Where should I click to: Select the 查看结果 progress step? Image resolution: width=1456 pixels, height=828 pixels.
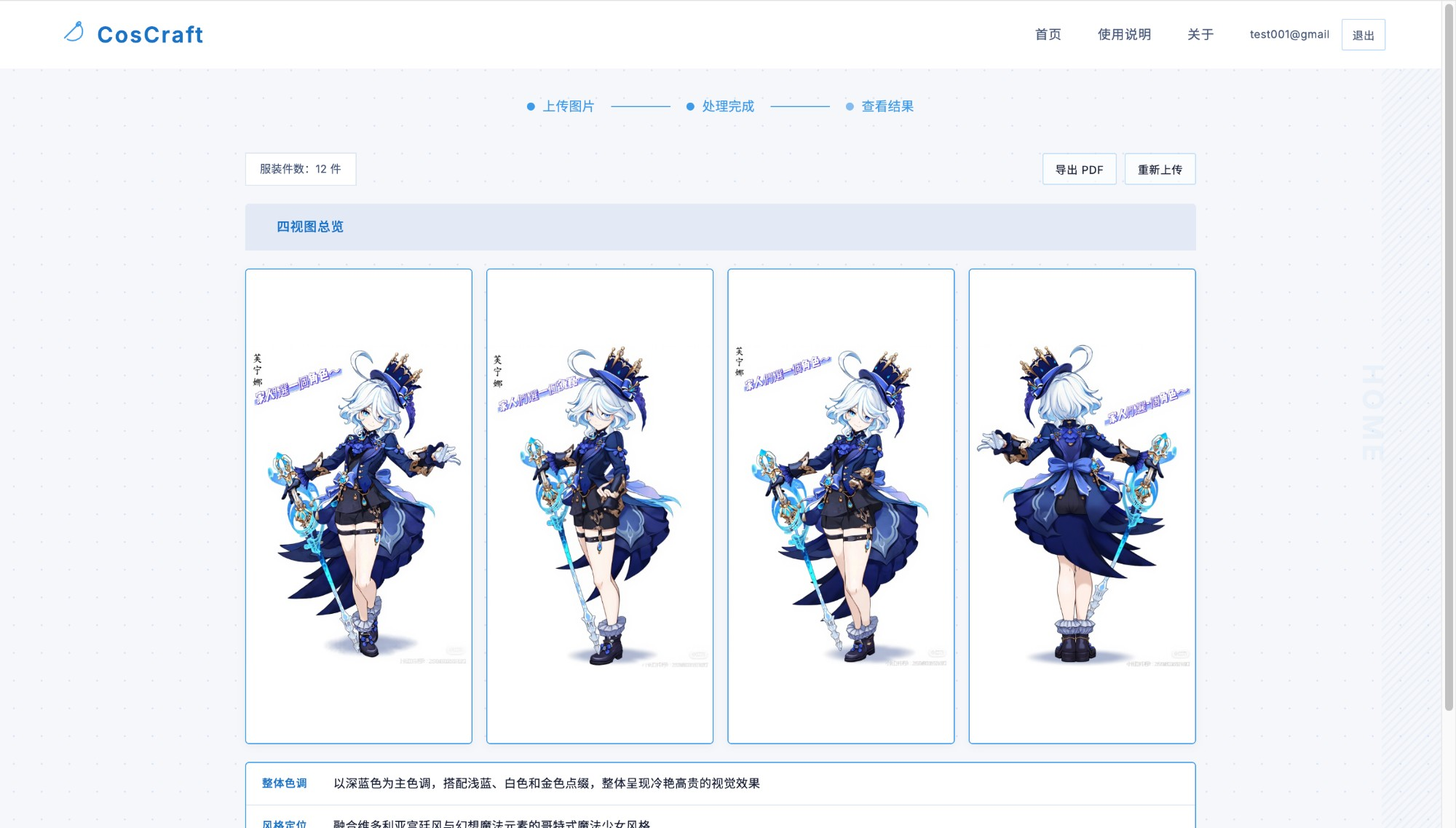click(x=879, y=106)
